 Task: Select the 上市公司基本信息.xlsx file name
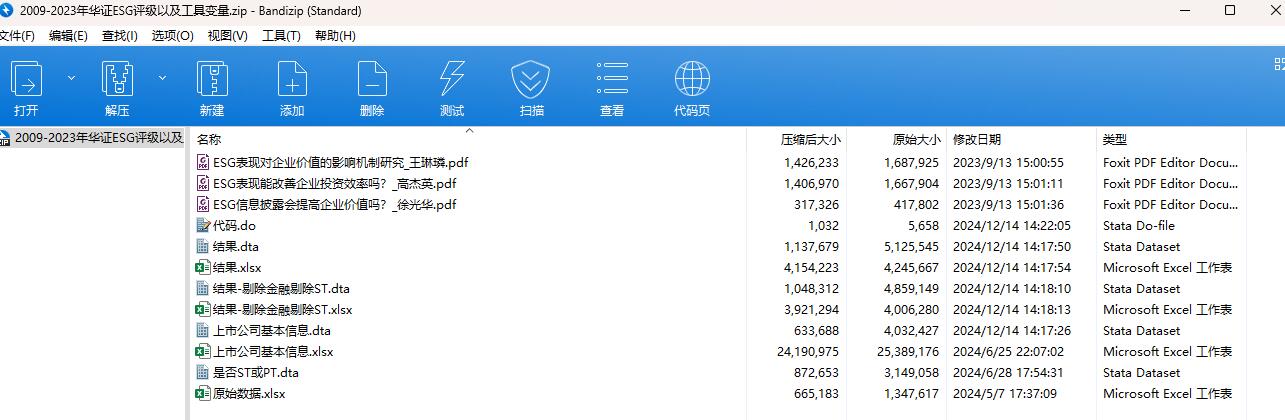(x=273, y=351)
